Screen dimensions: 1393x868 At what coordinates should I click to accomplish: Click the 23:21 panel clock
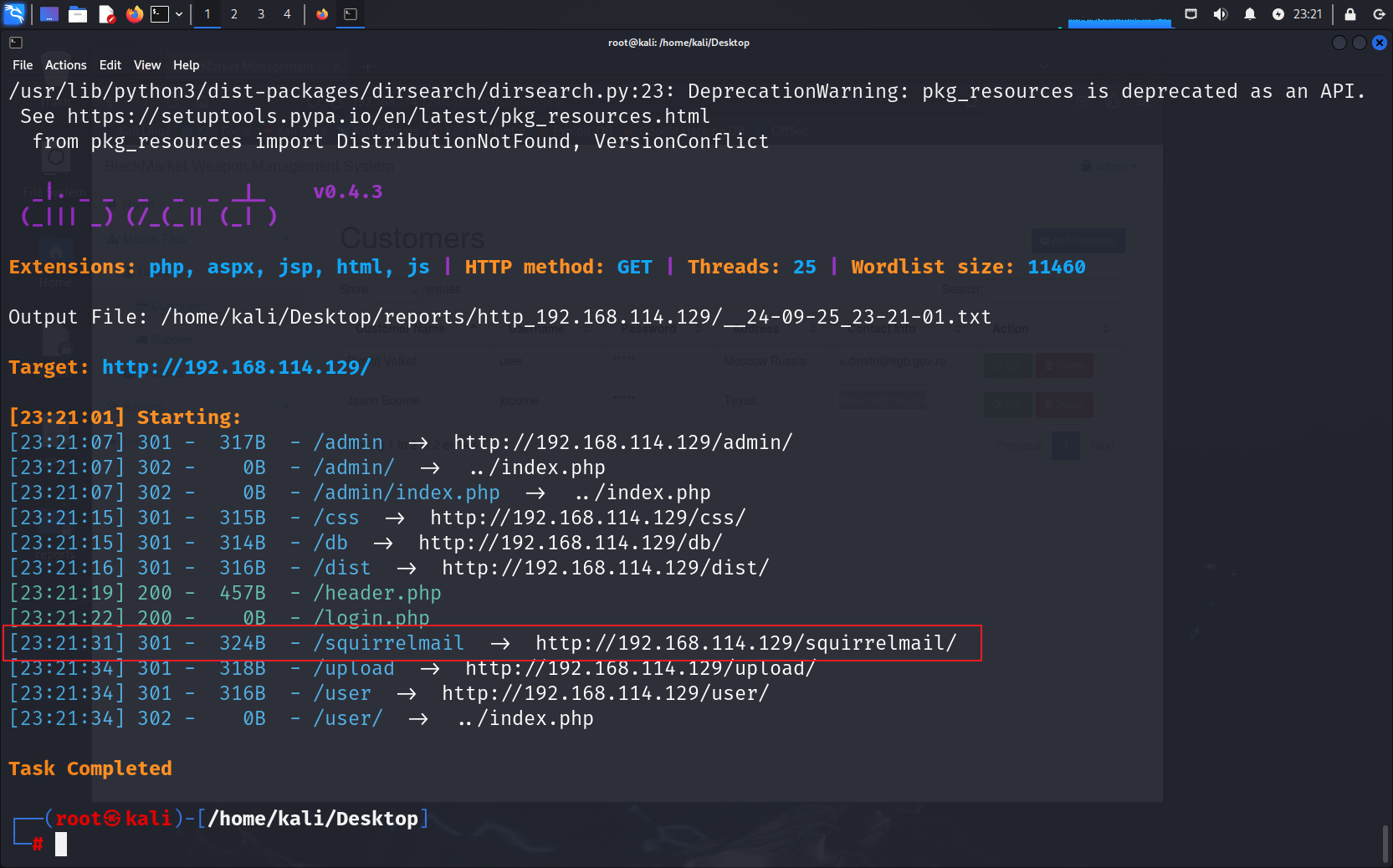point(1308,14)
